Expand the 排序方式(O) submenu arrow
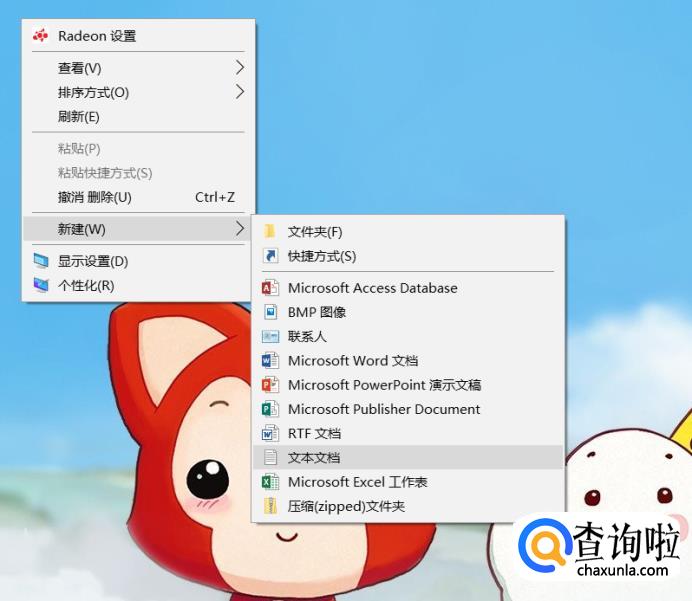Viewport: 692px width, 601px height. [x=240, y=92]
